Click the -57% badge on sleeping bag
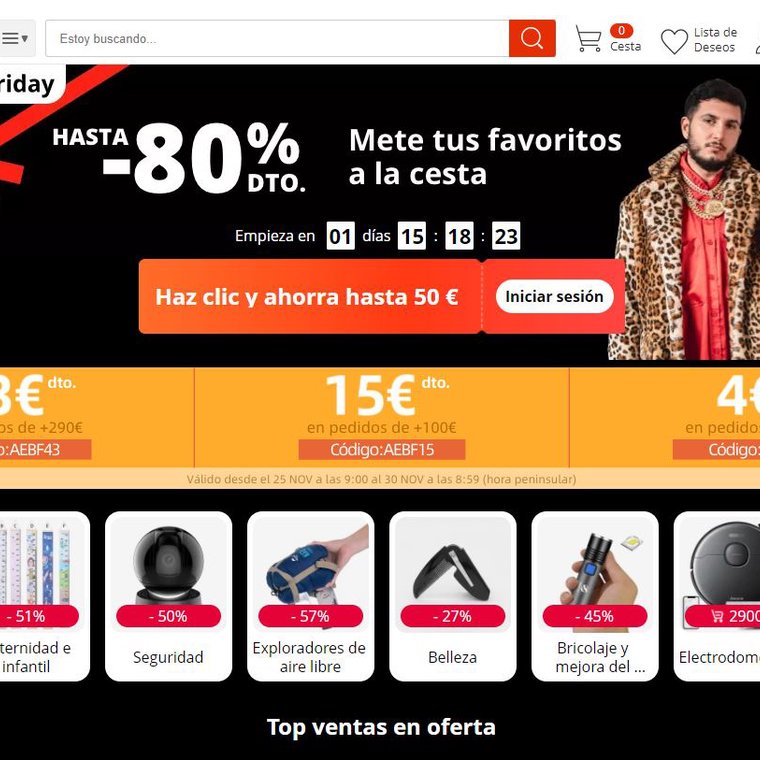 pos(310,616)
